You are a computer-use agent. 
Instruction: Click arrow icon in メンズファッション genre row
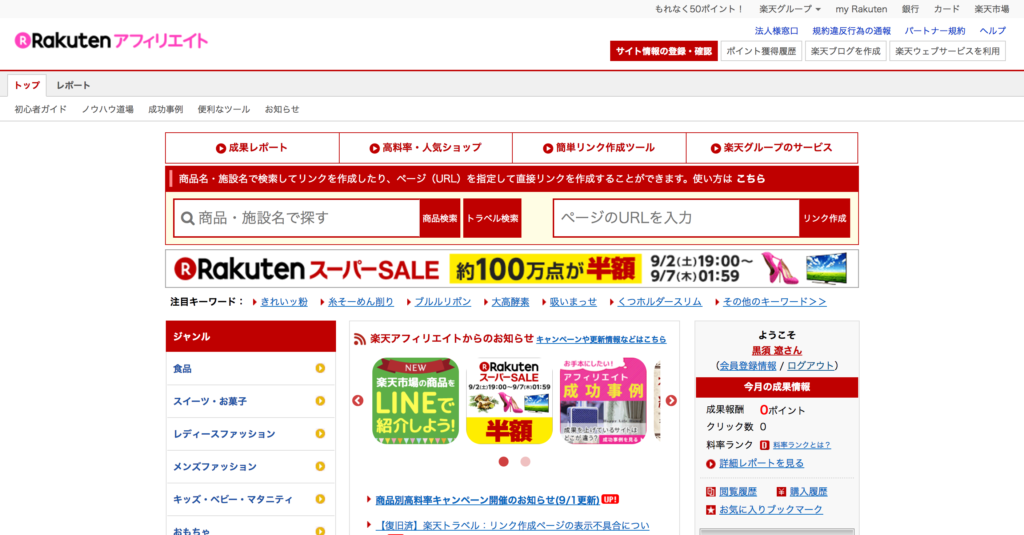[320, 466]
